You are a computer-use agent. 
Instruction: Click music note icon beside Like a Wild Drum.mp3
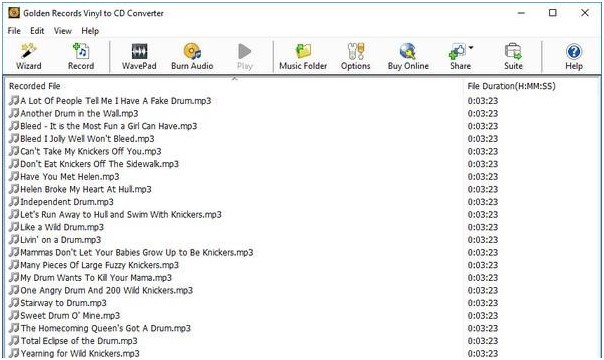14,227
